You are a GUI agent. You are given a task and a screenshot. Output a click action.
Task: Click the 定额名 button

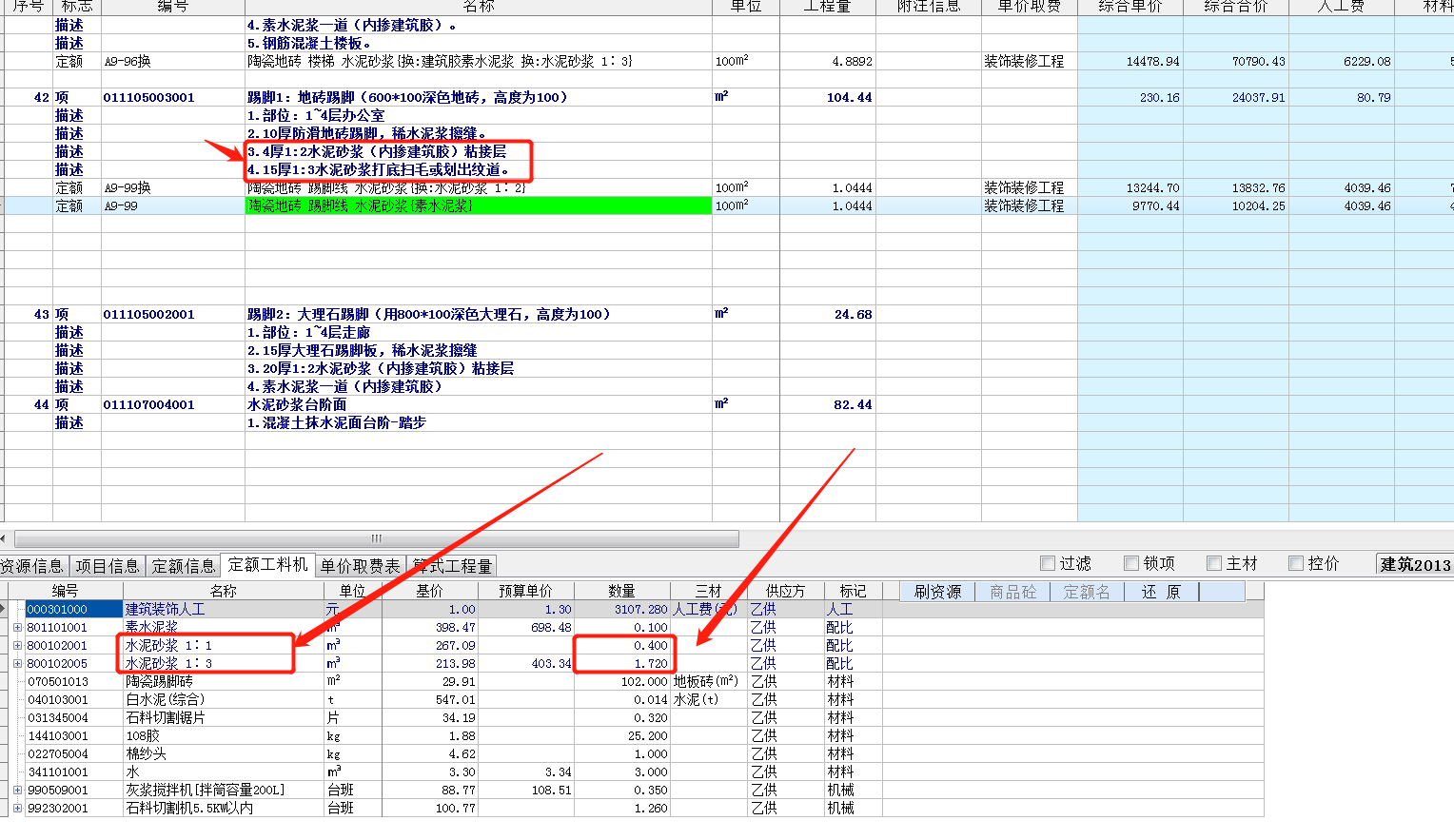click(x=1087, y=592)
